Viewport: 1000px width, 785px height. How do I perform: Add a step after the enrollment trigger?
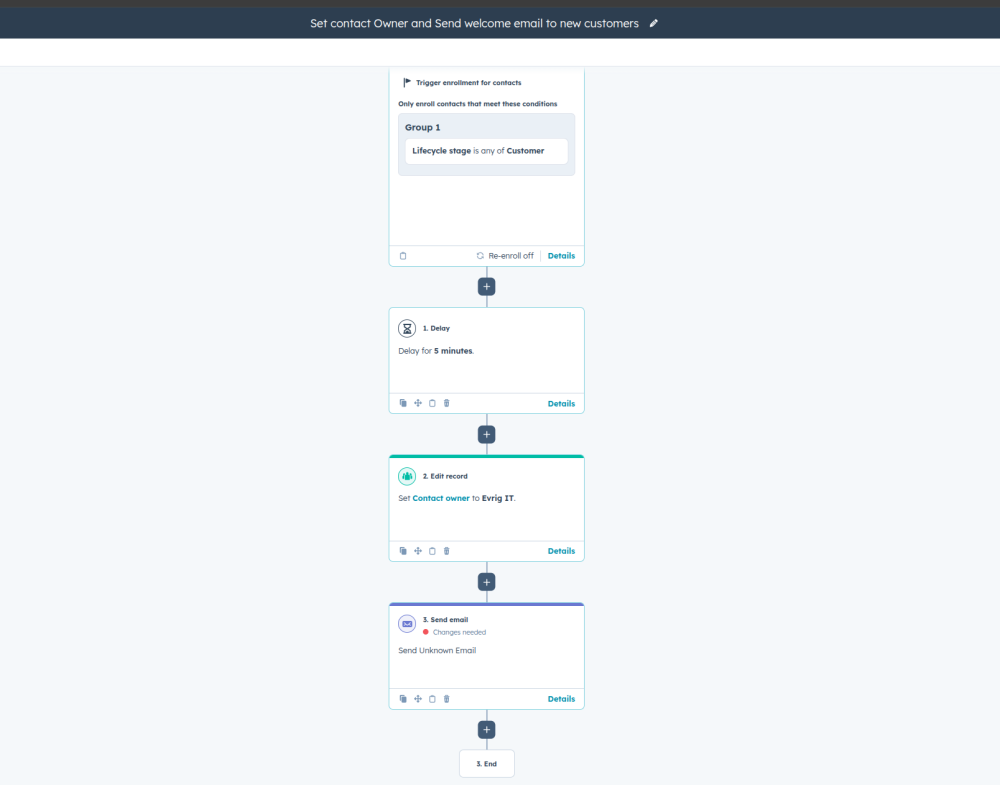click(x=487, y=287)
